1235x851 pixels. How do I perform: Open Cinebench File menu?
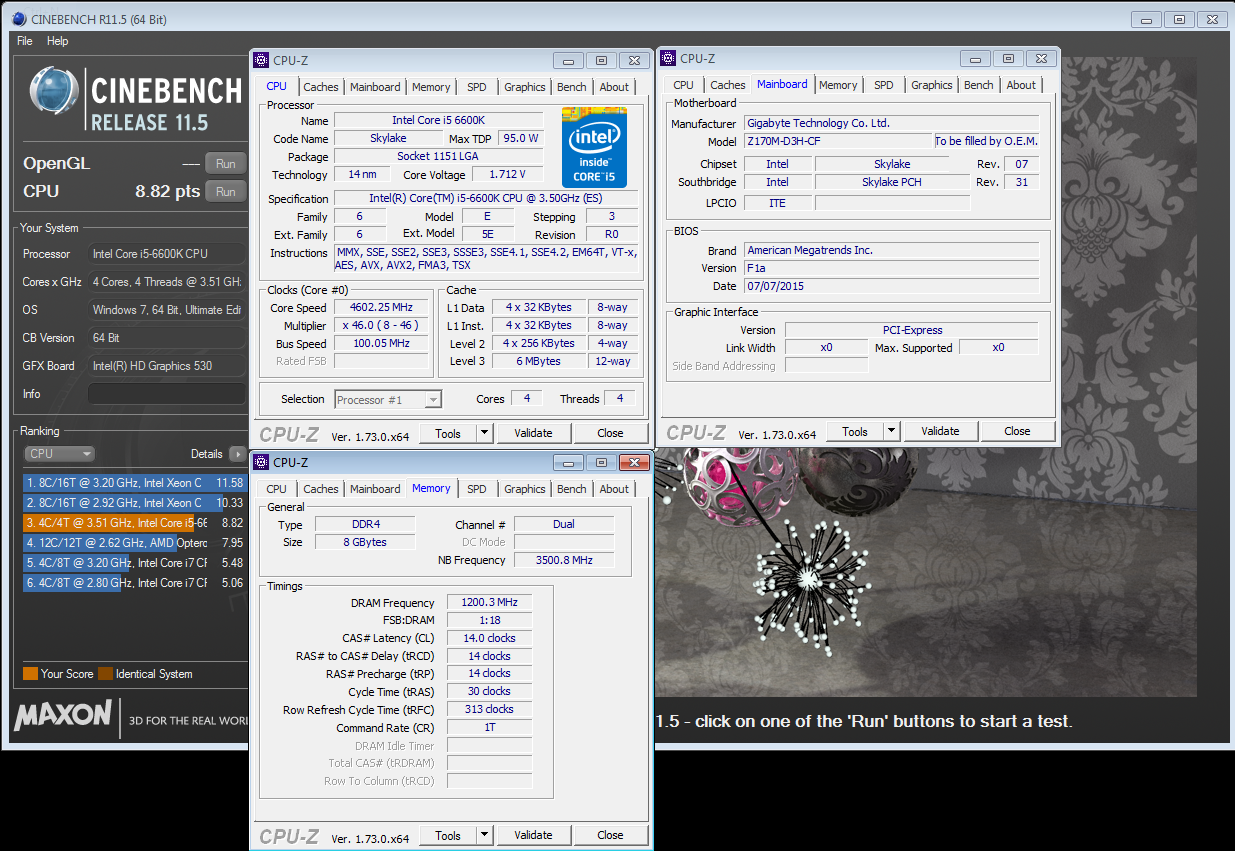tap(25, 41)
